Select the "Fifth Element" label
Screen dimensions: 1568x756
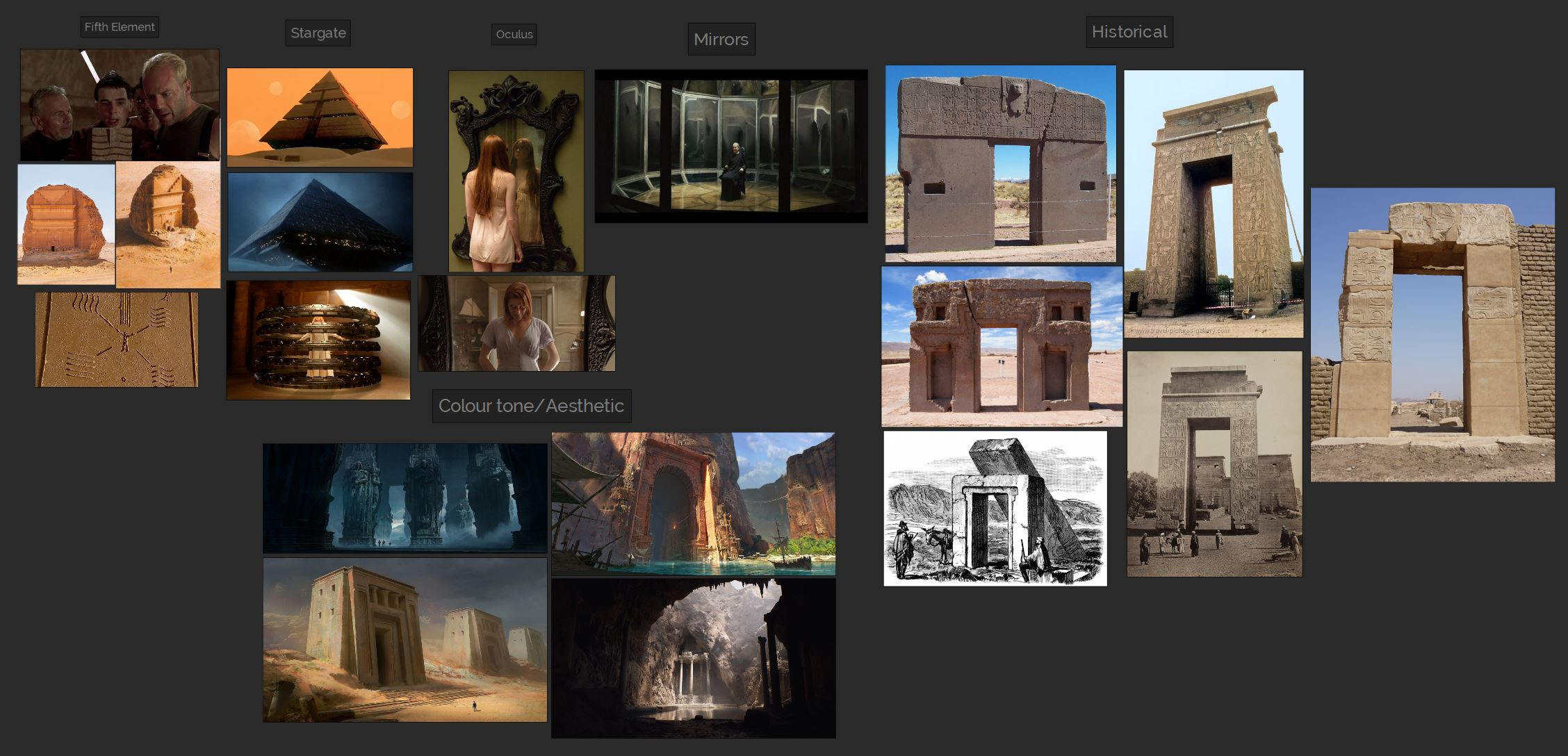pos(120,27)
